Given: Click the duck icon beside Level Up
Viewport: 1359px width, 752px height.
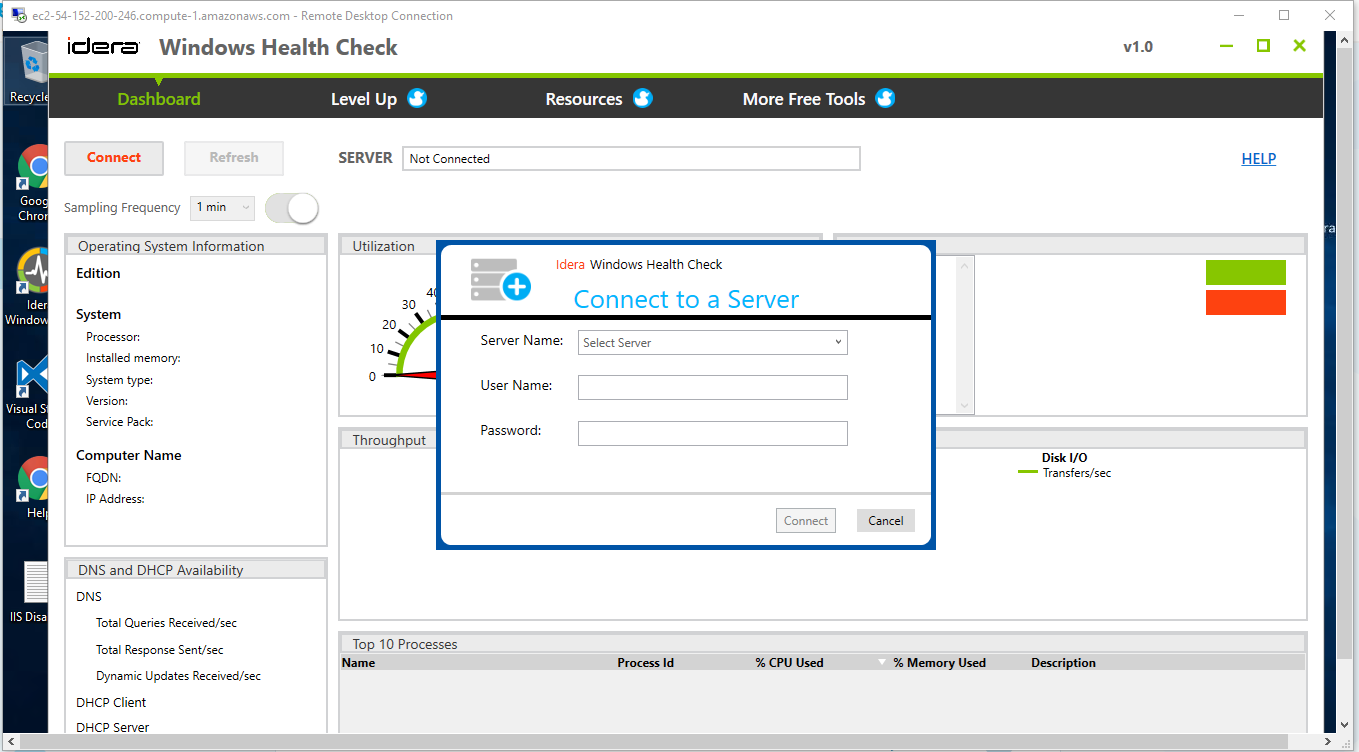Looking at the screenshot, I should point(417,98).
